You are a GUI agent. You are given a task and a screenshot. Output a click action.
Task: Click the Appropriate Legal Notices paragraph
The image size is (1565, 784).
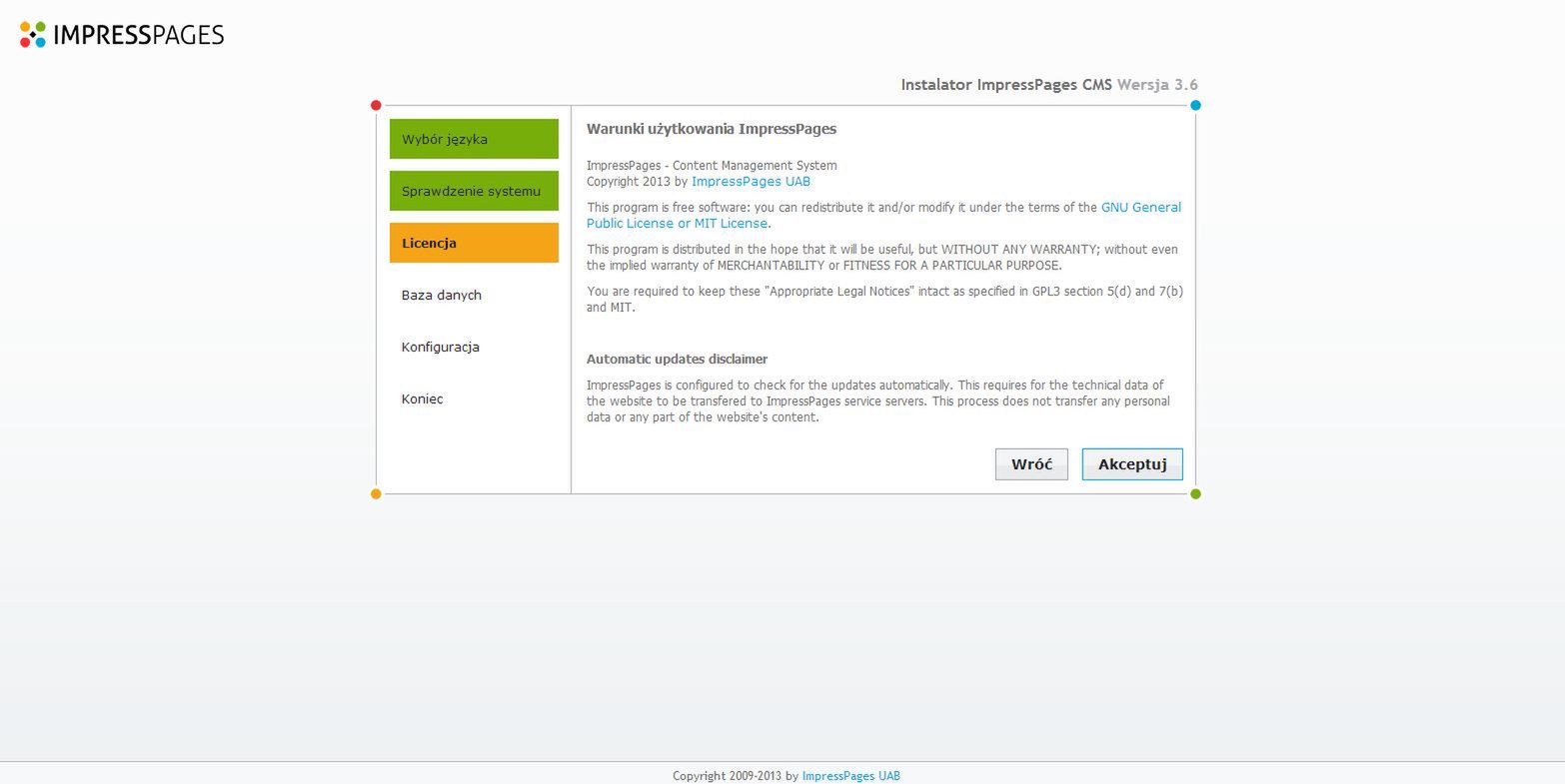[x=884, y=300]
